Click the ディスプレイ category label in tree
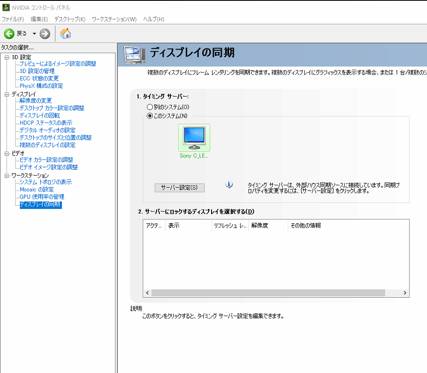 tap(24, 94)
